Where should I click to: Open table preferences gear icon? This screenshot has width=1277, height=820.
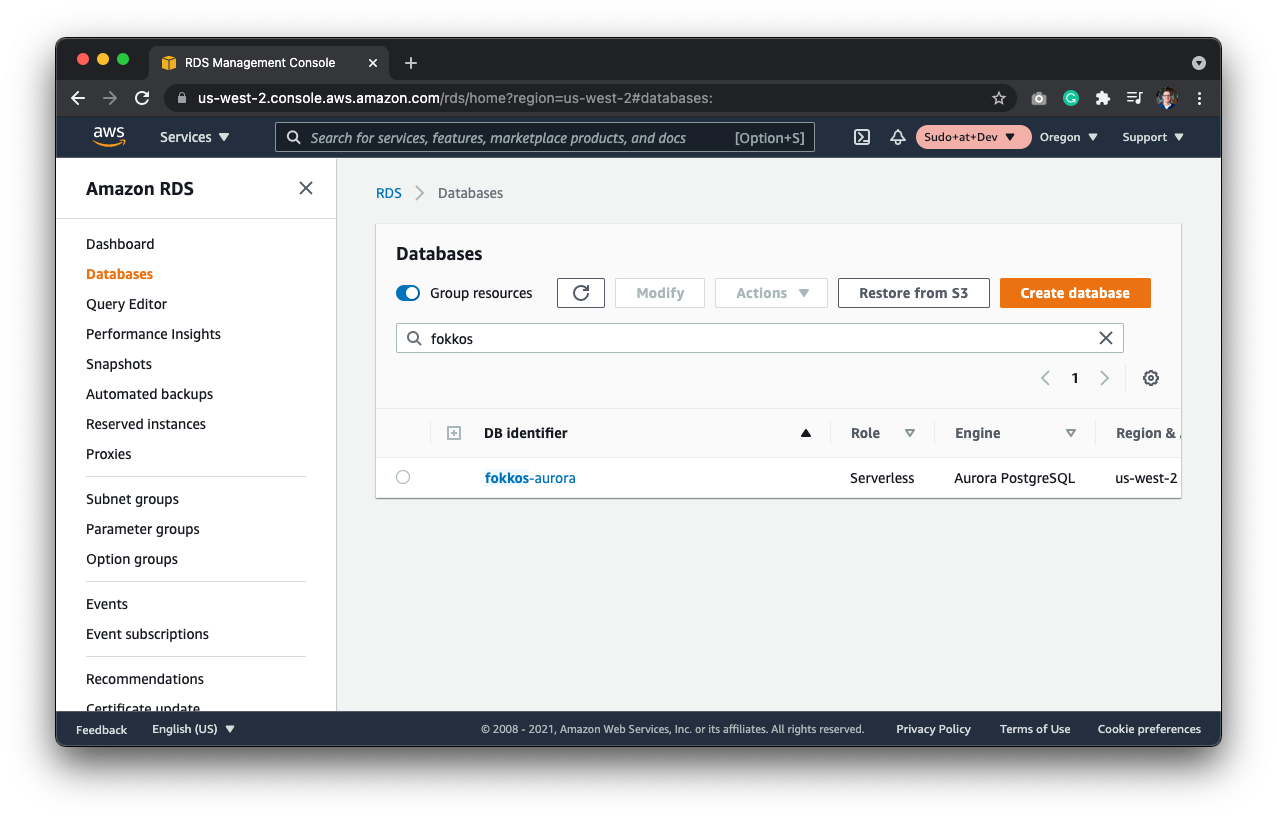point(1151,378)
